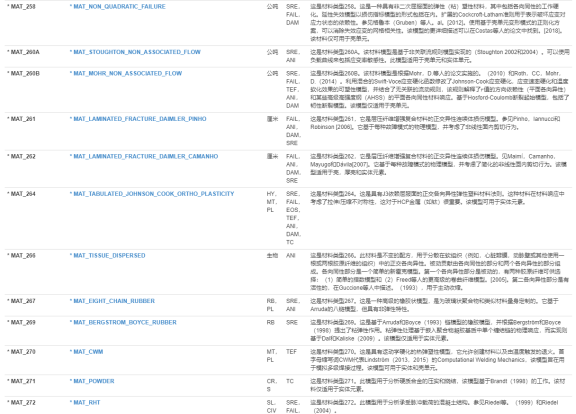Open the MAT_TISSUE_DISPERSED link
576x414 pixels.
point(107,256)
